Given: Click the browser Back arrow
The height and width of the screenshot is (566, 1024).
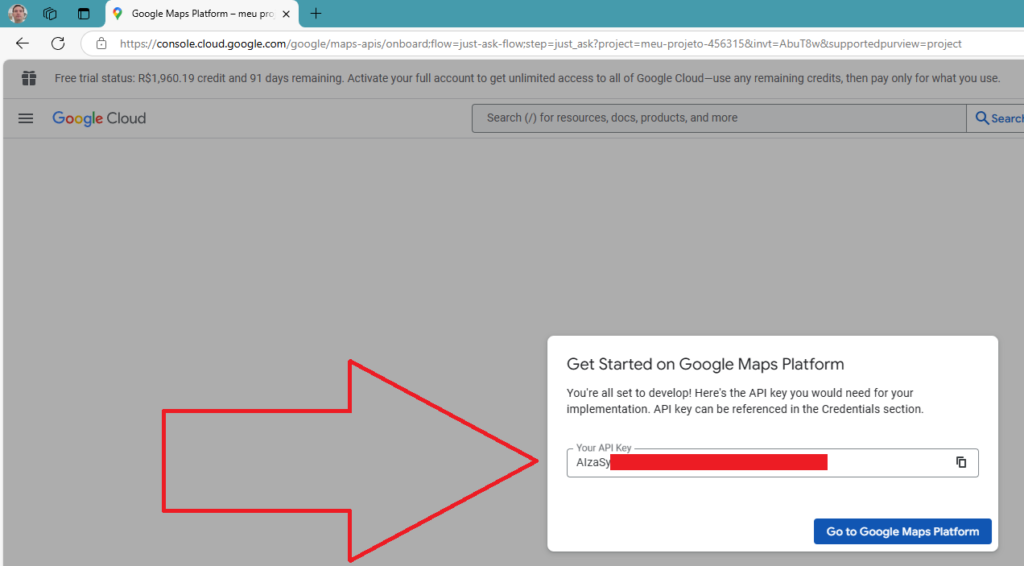Looking at the screenshot, I should 22,44.
